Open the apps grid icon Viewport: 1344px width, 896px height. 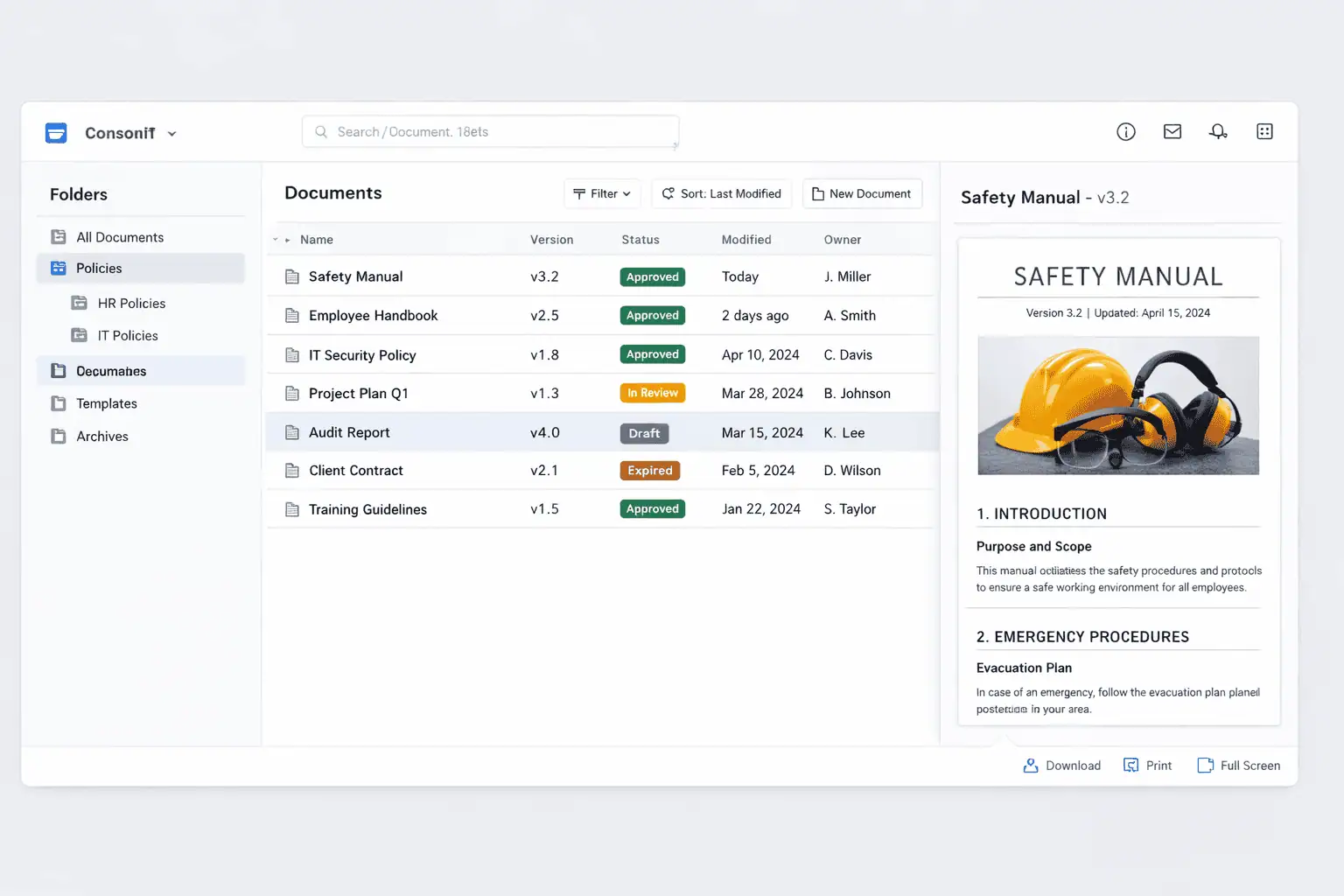[1264, 132]
